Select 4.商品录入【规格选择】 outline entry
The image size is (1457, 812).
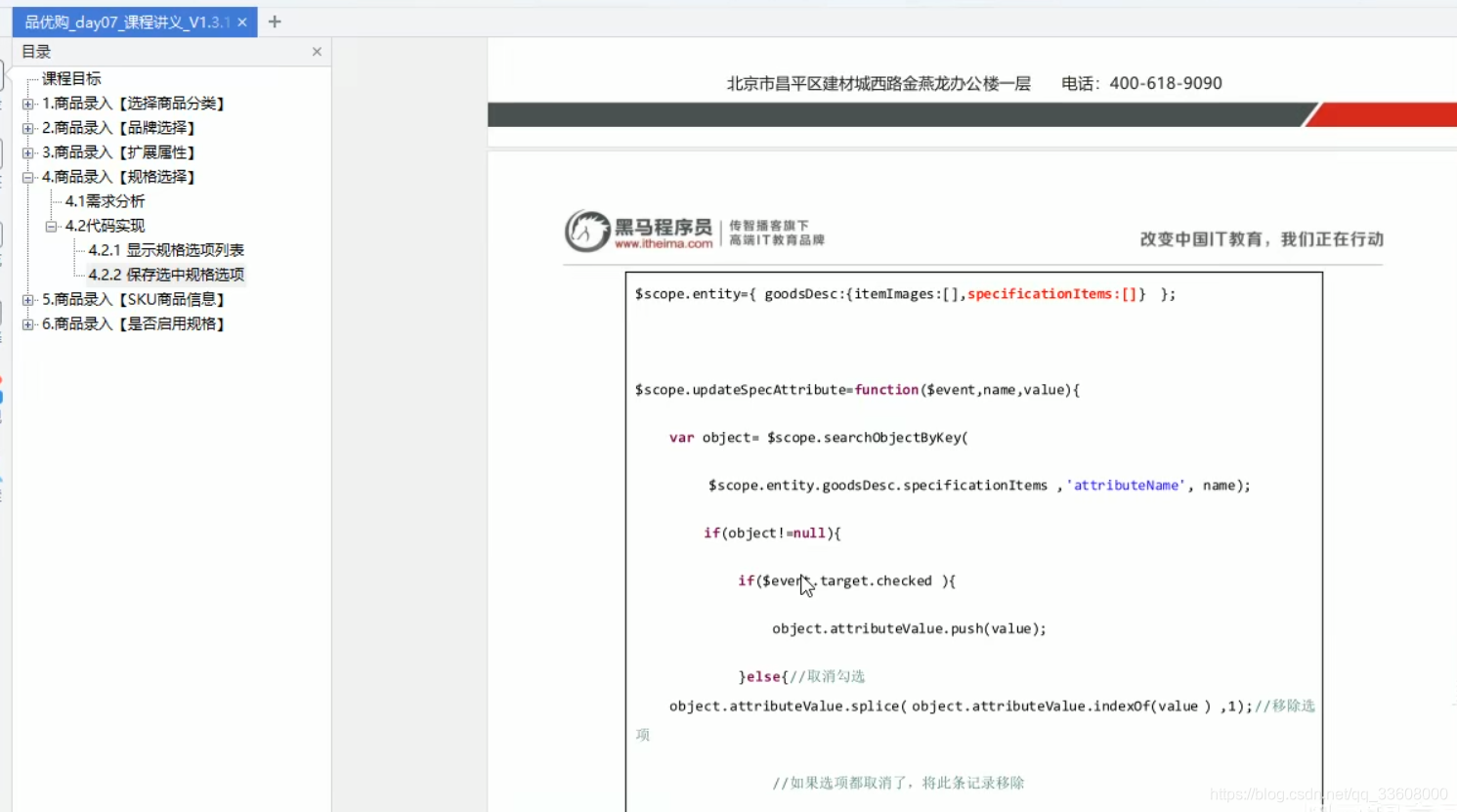[x=118, y=176]
